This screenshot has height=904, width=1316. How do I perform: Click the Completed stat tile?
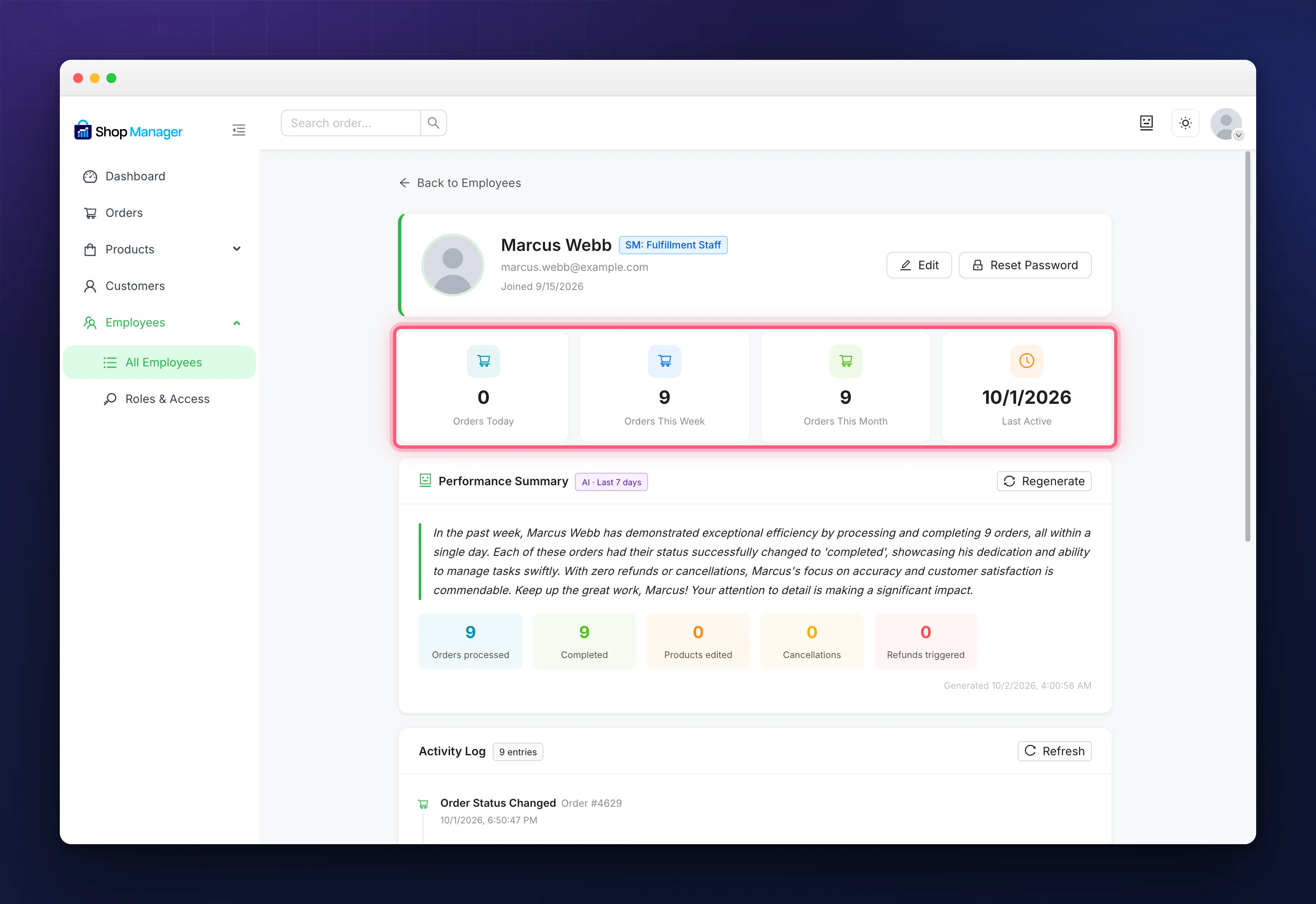[x=584, y=641]
